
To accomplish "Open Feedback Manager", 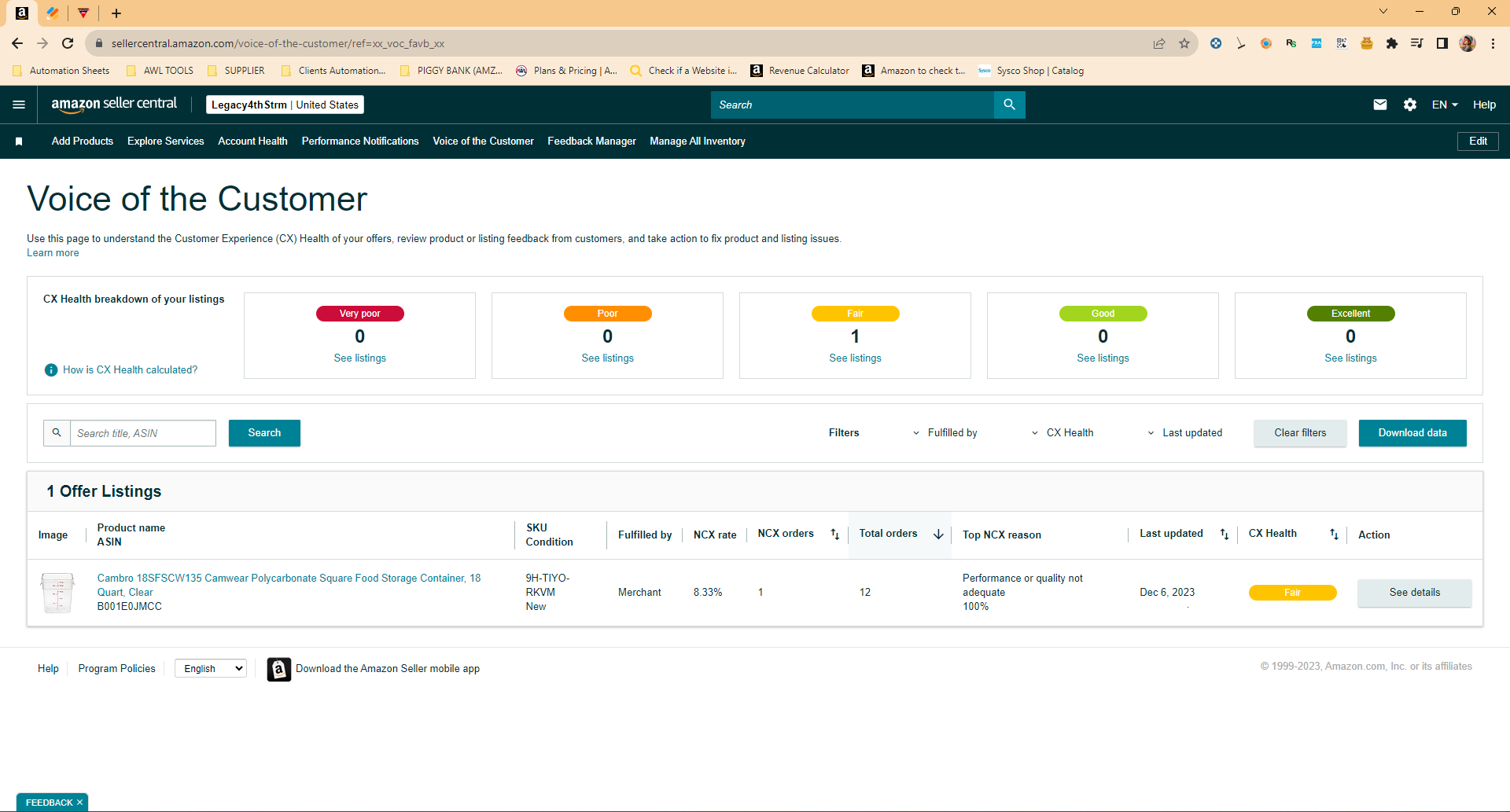I will pos(591,141).
